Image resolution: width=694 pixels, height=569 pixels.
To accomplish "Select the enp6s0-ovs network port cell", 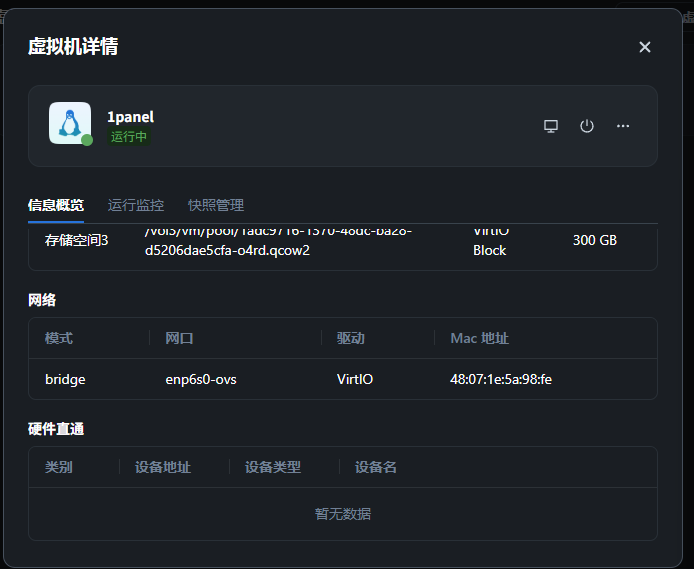I will [201, 379].
